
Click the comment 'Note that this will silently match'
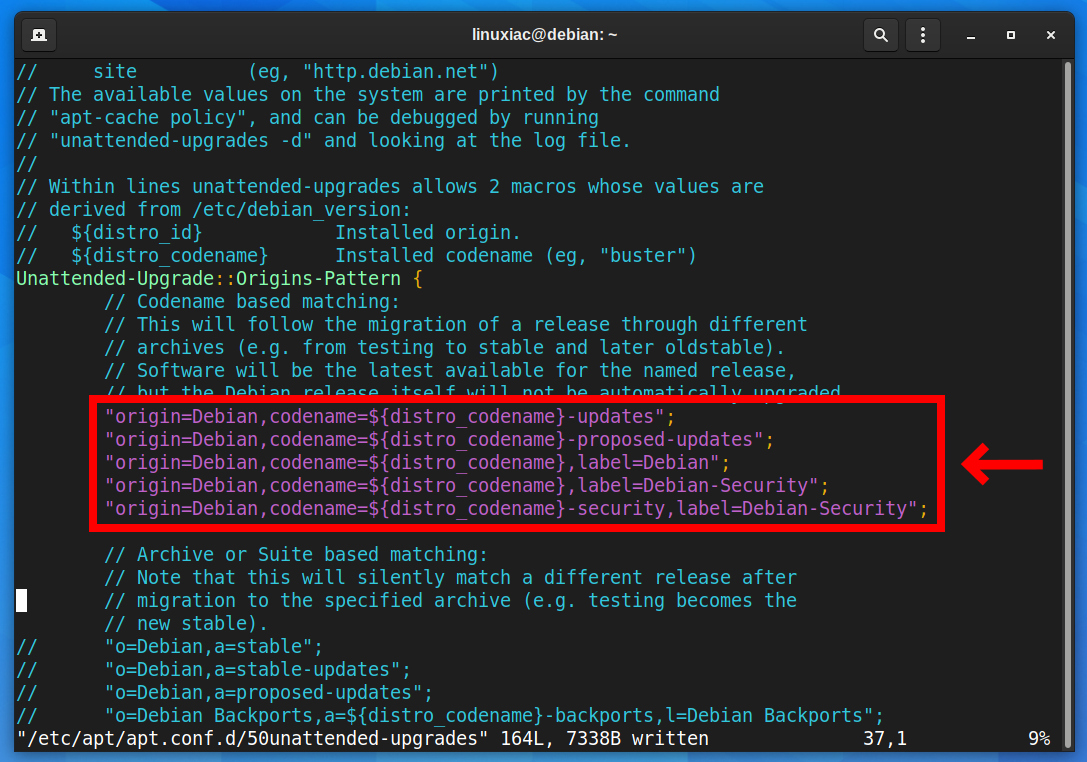[x=451, y=578]
